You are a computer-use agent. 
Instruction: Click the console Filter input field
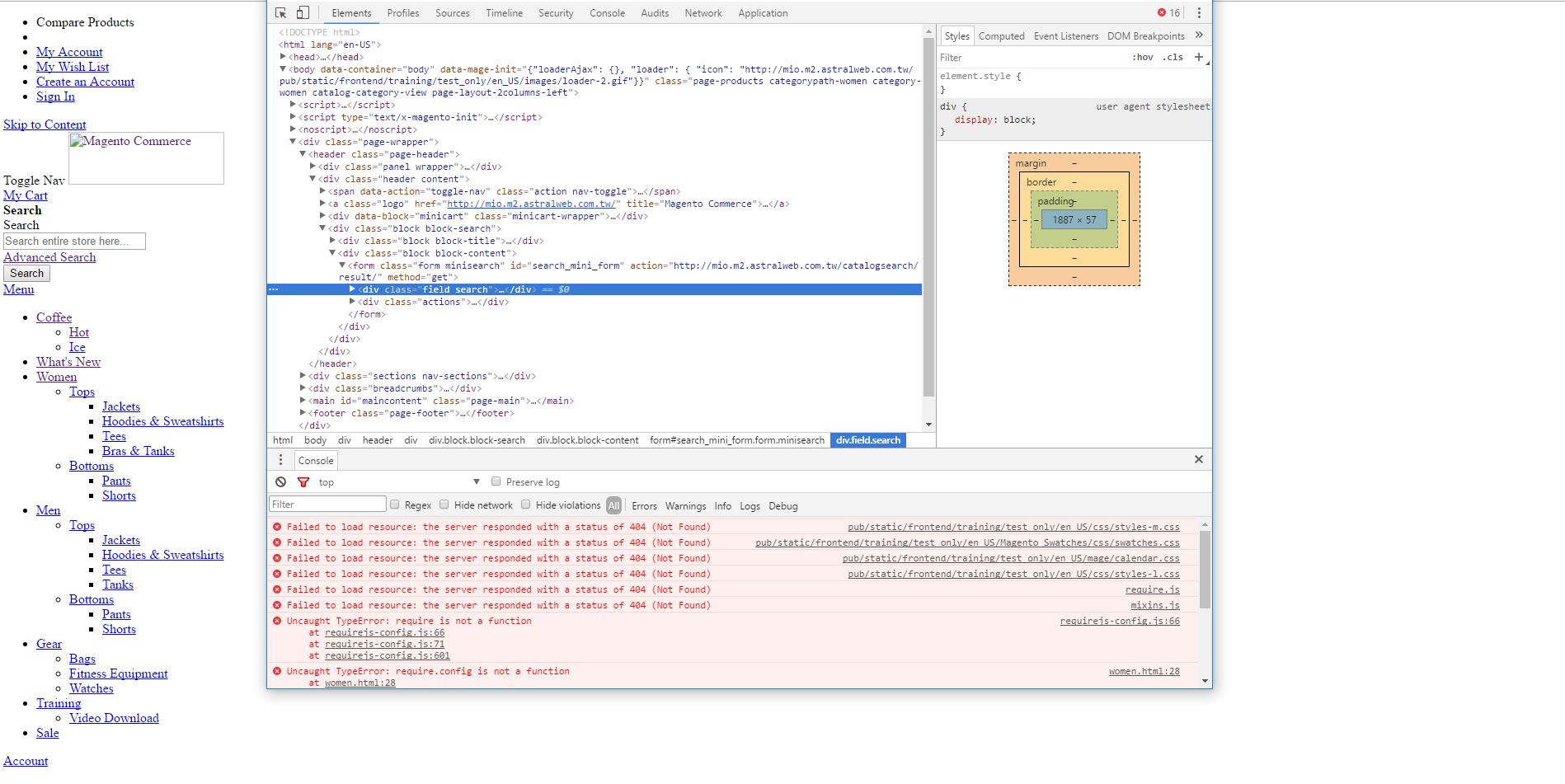point(327,505)
